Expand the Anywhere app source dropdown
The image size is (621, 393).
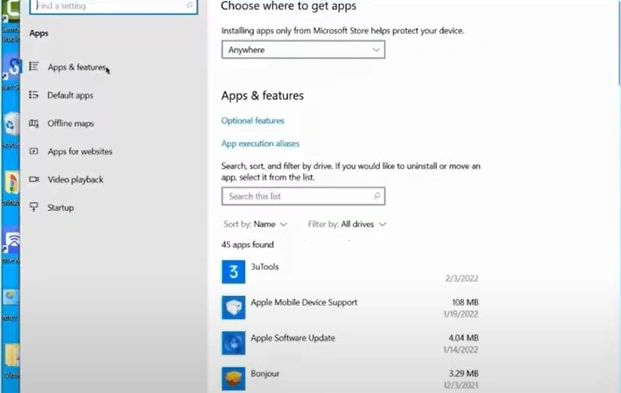pos(303,50)
